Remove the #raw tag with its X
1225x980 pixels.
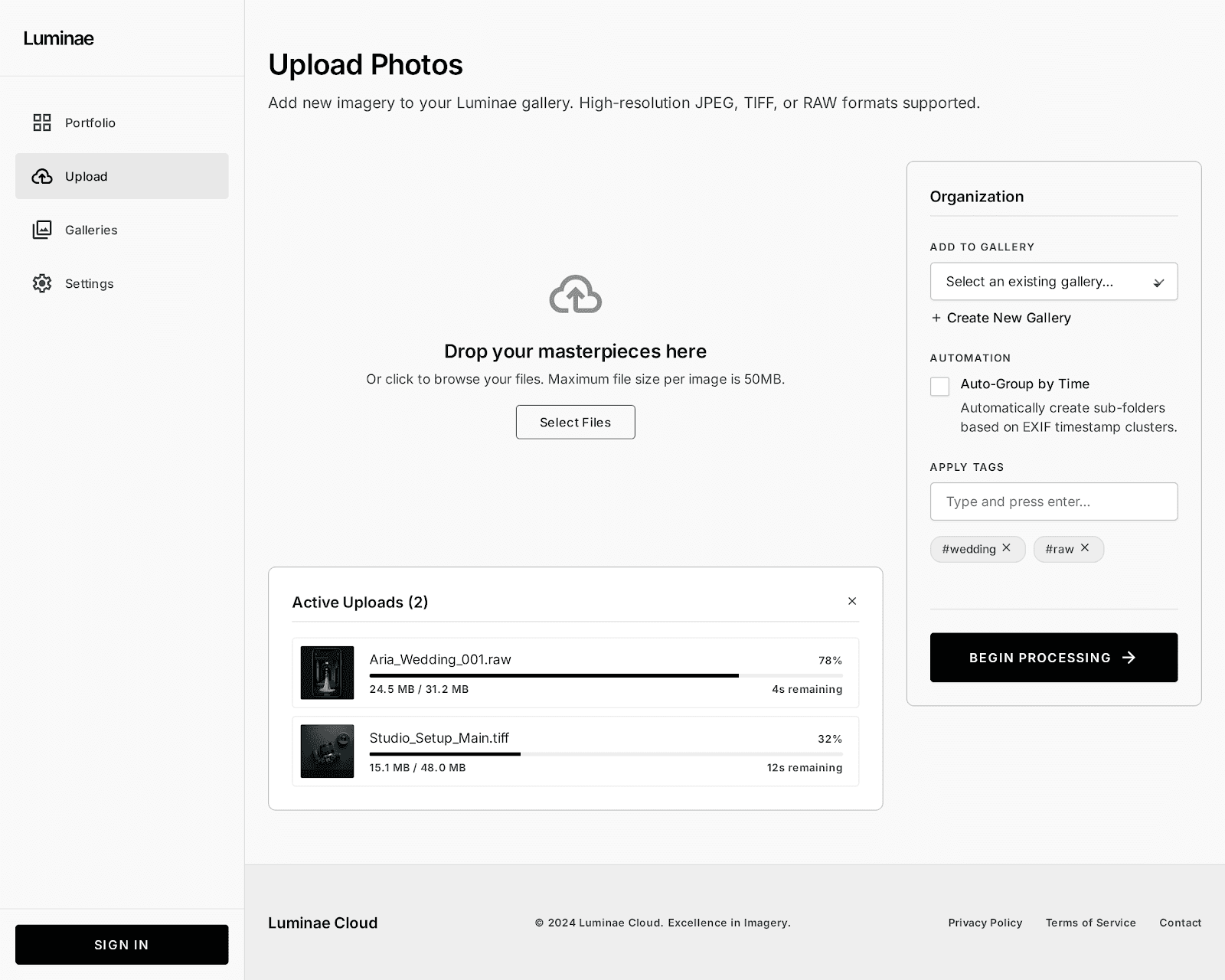click(x=1085, y=548)
